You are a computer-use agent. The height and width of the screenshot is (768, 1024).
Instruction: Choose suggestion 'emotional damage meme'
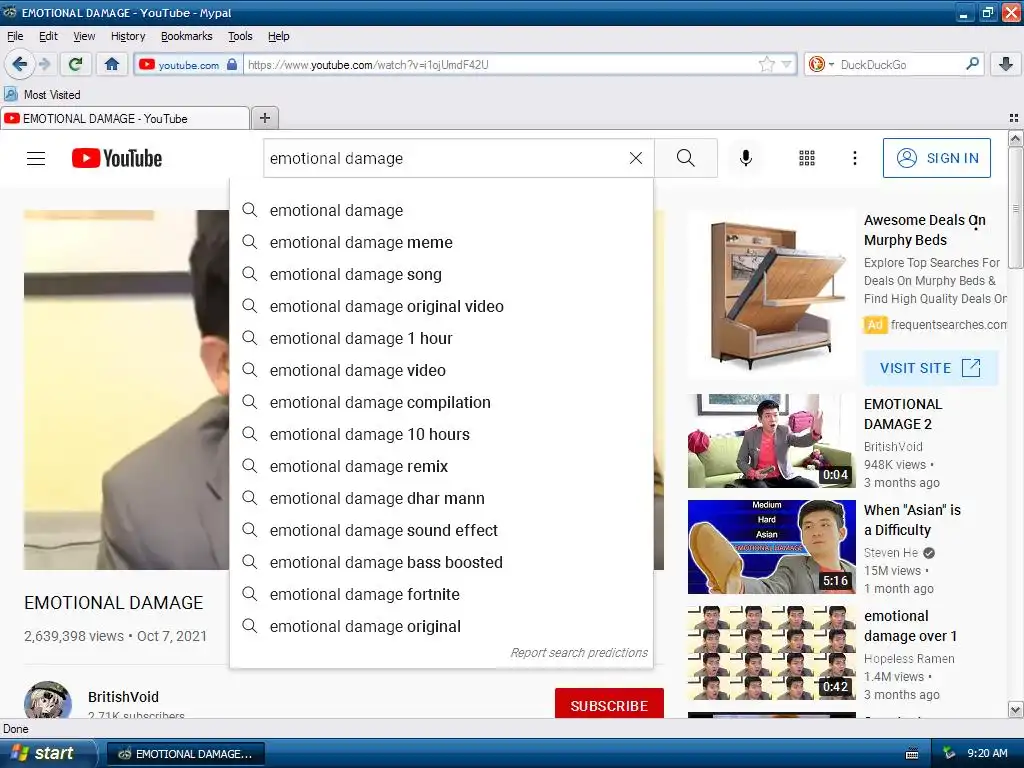[x=441, y=242]
